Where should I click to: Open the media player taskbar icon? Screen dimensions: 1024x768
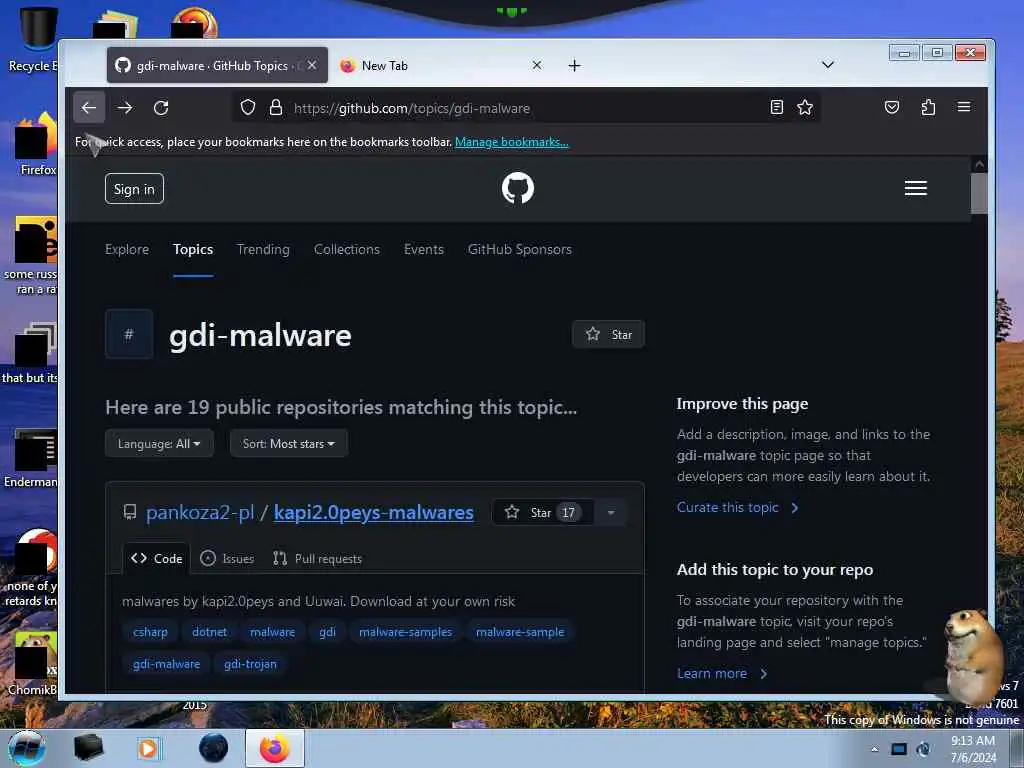tap(148, 748)
